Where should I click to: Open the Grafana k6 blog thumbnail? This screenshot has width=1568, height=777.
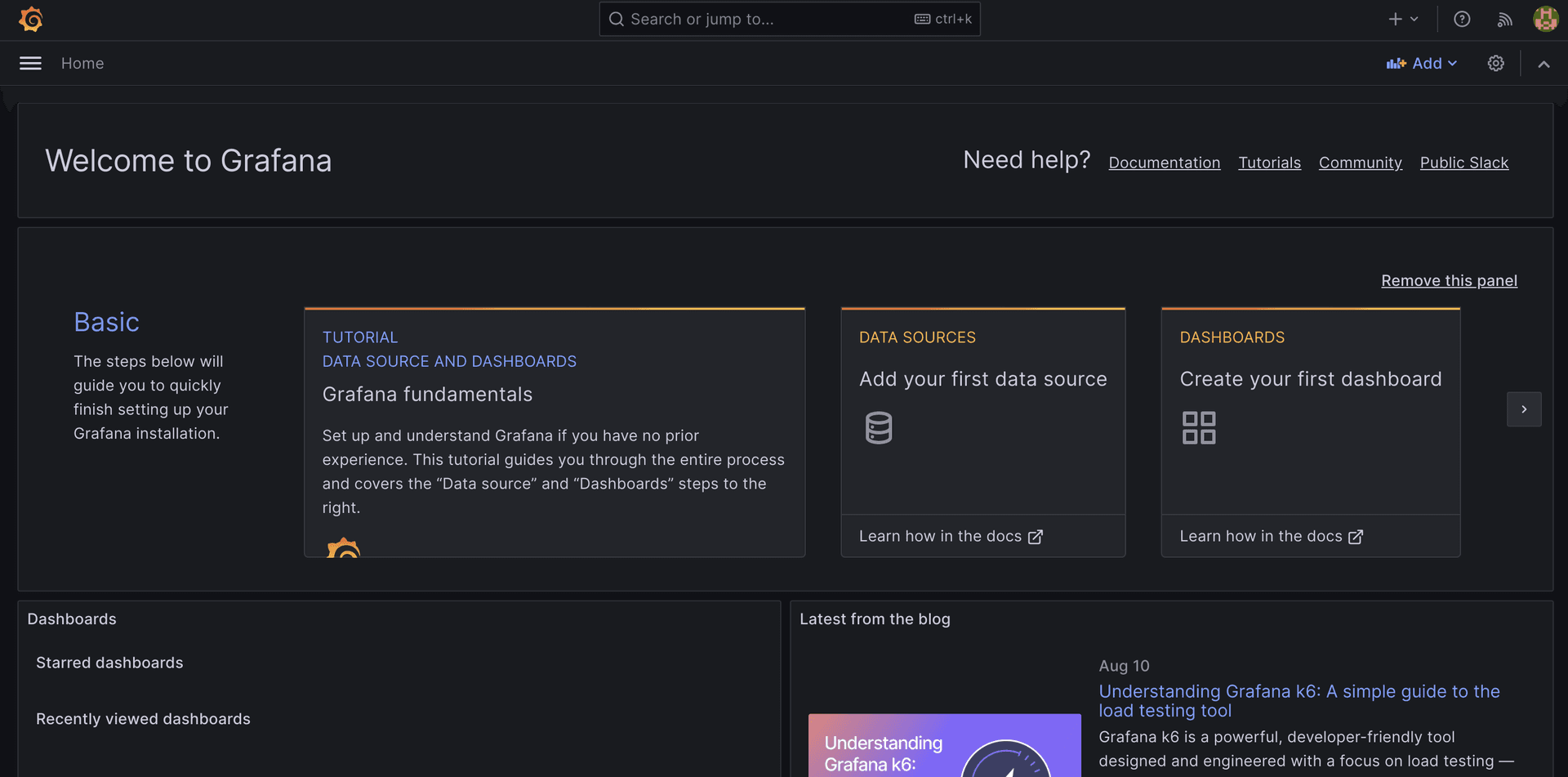click(x=944, y=745)
